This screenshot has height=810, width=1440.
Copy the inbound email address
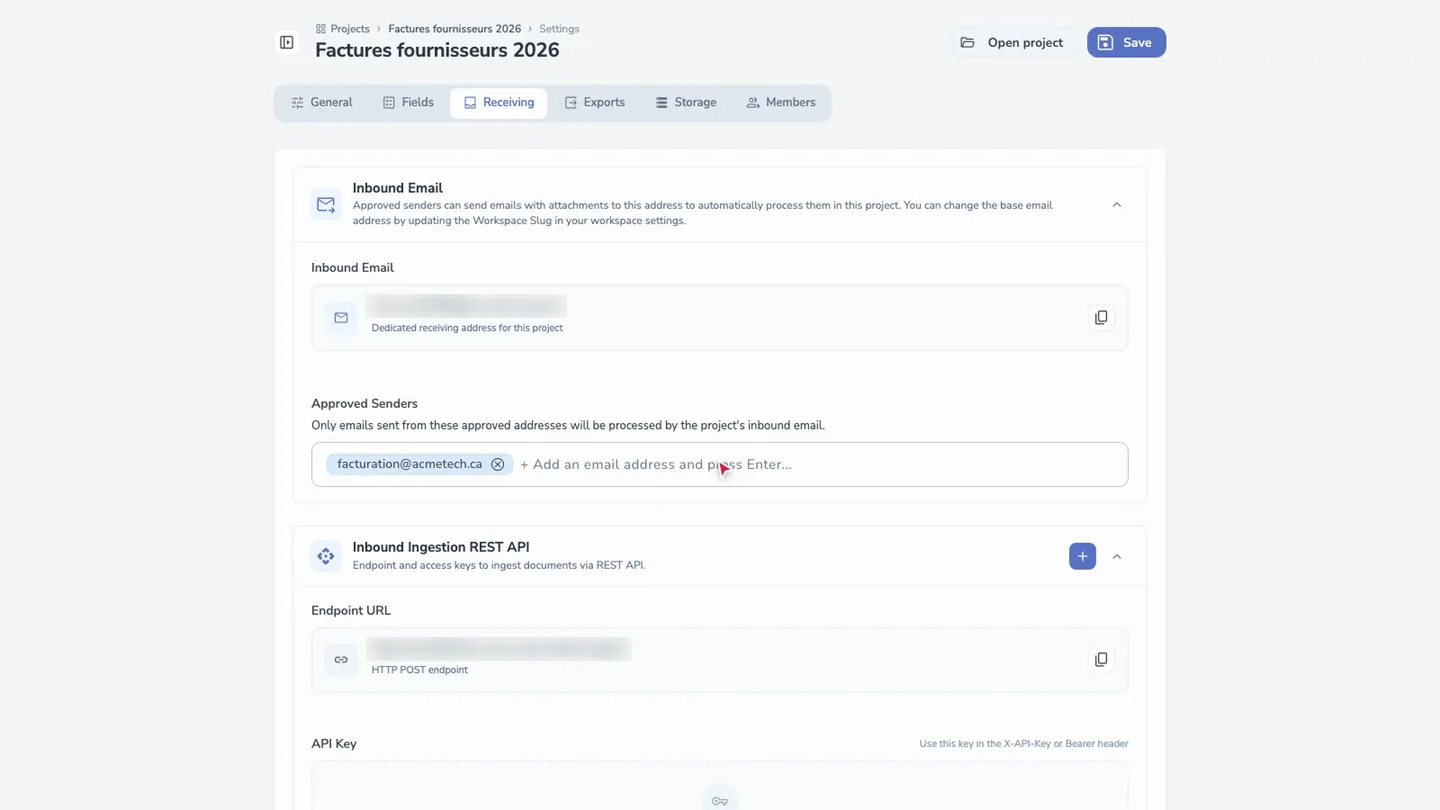click(1101, 317)
